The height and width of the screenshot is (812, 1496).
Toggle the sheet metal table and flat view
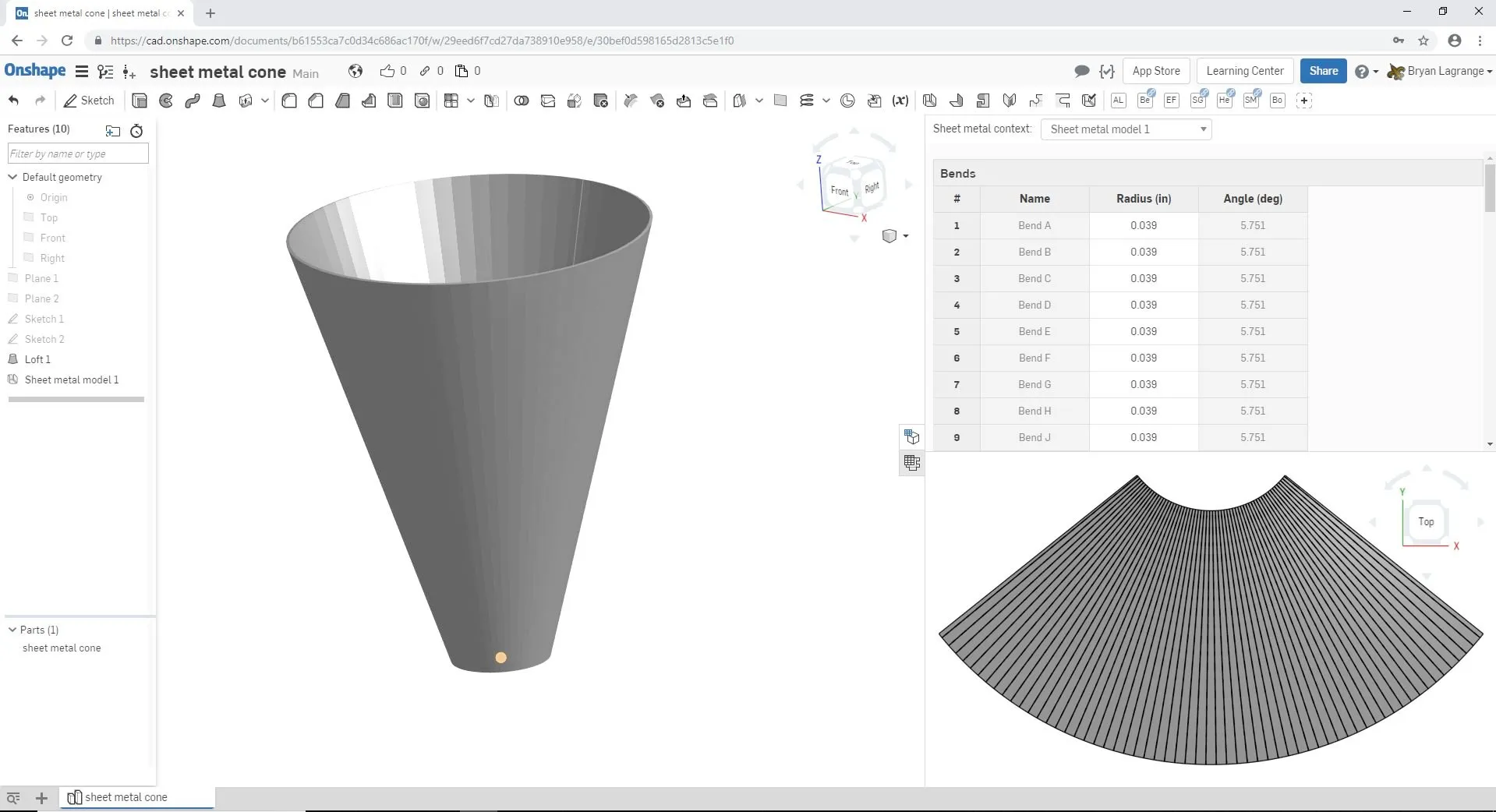[x=911, y=463]
